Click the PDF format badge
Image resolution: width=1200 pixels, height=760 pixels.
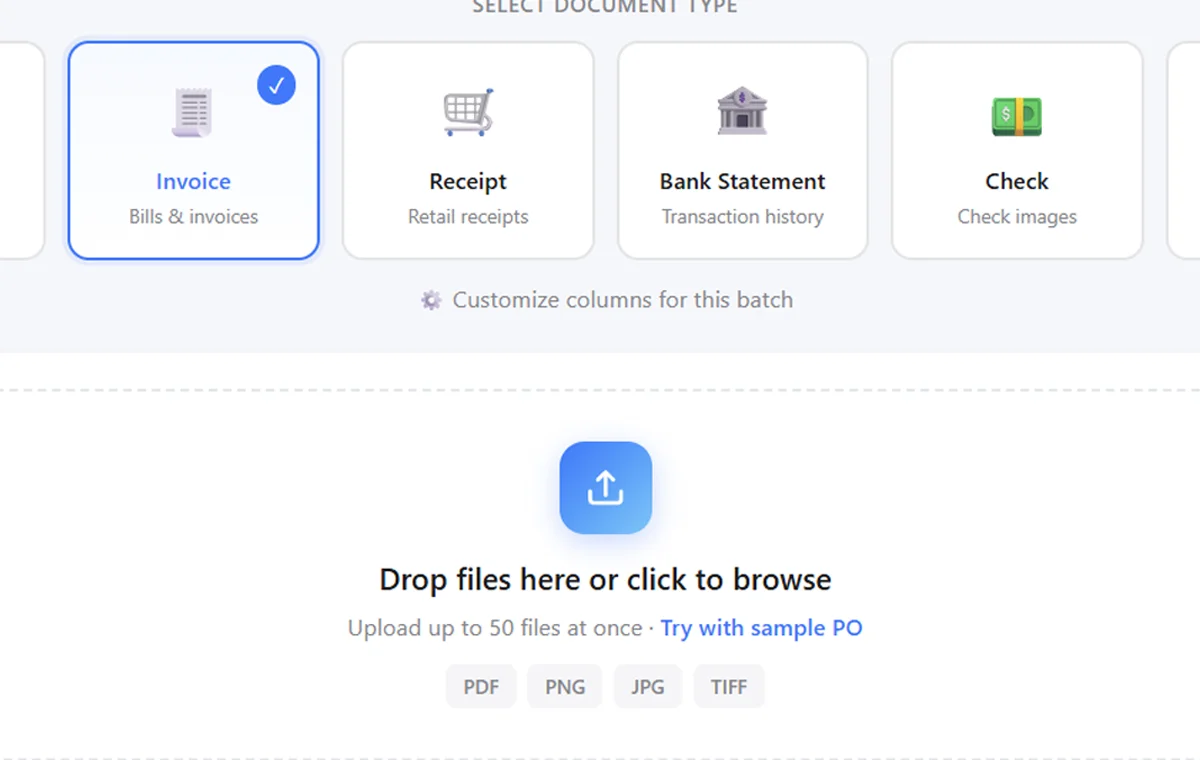click(481, 687)
